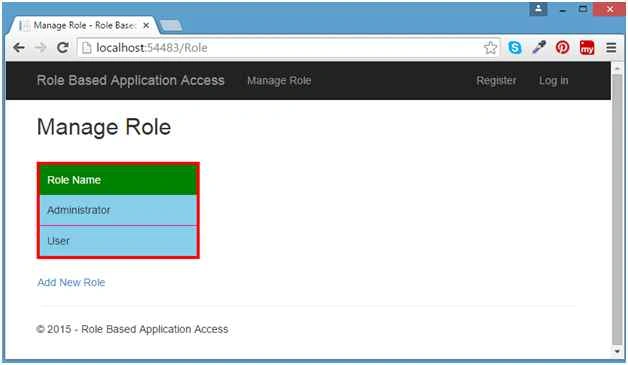The image size is (628, 365).
Task: Open the red 'my' extension icon
Action: (x=587, y=48)
